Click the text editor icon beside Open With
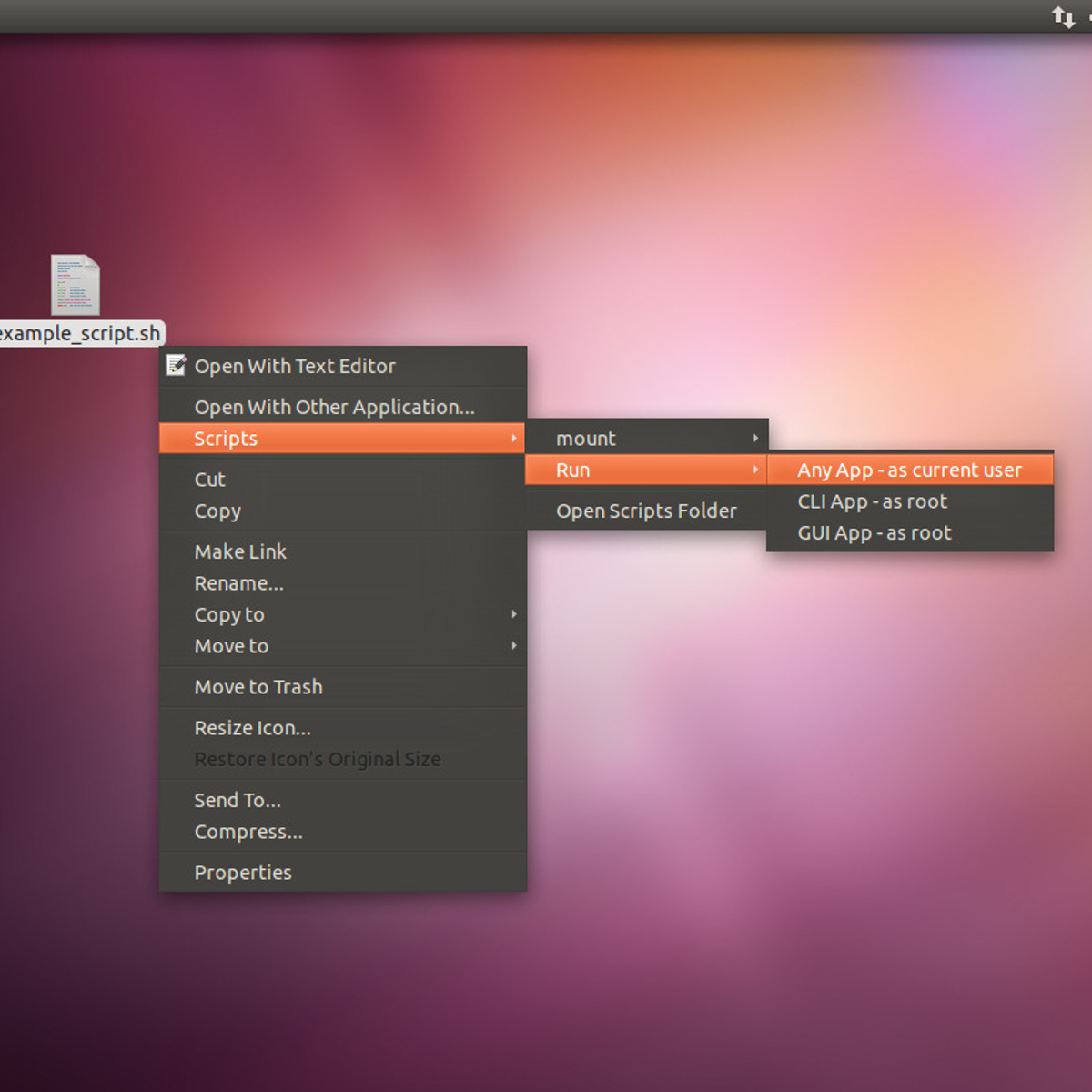 click(x=176, y=366)
